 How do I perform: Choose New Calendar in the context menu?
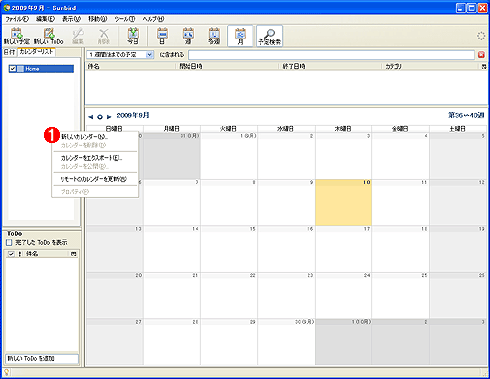tap(85, 137)
